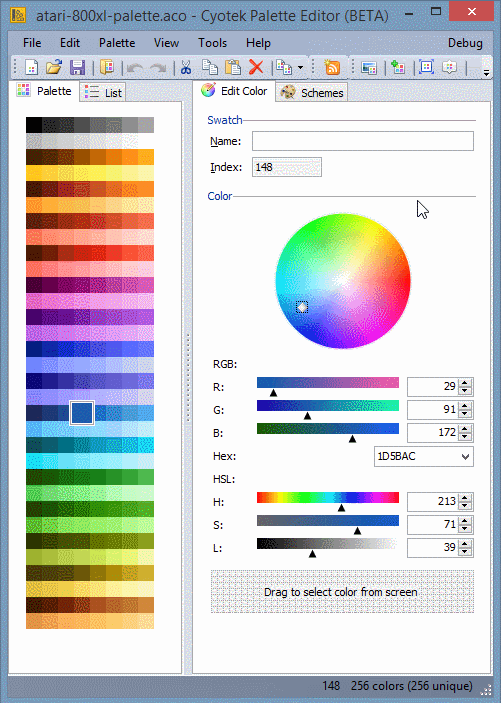This screenshot has height=703, width=501.
Task: Delete the color with the red X icon
Action: pyautogui.click(x=256, y=67)
